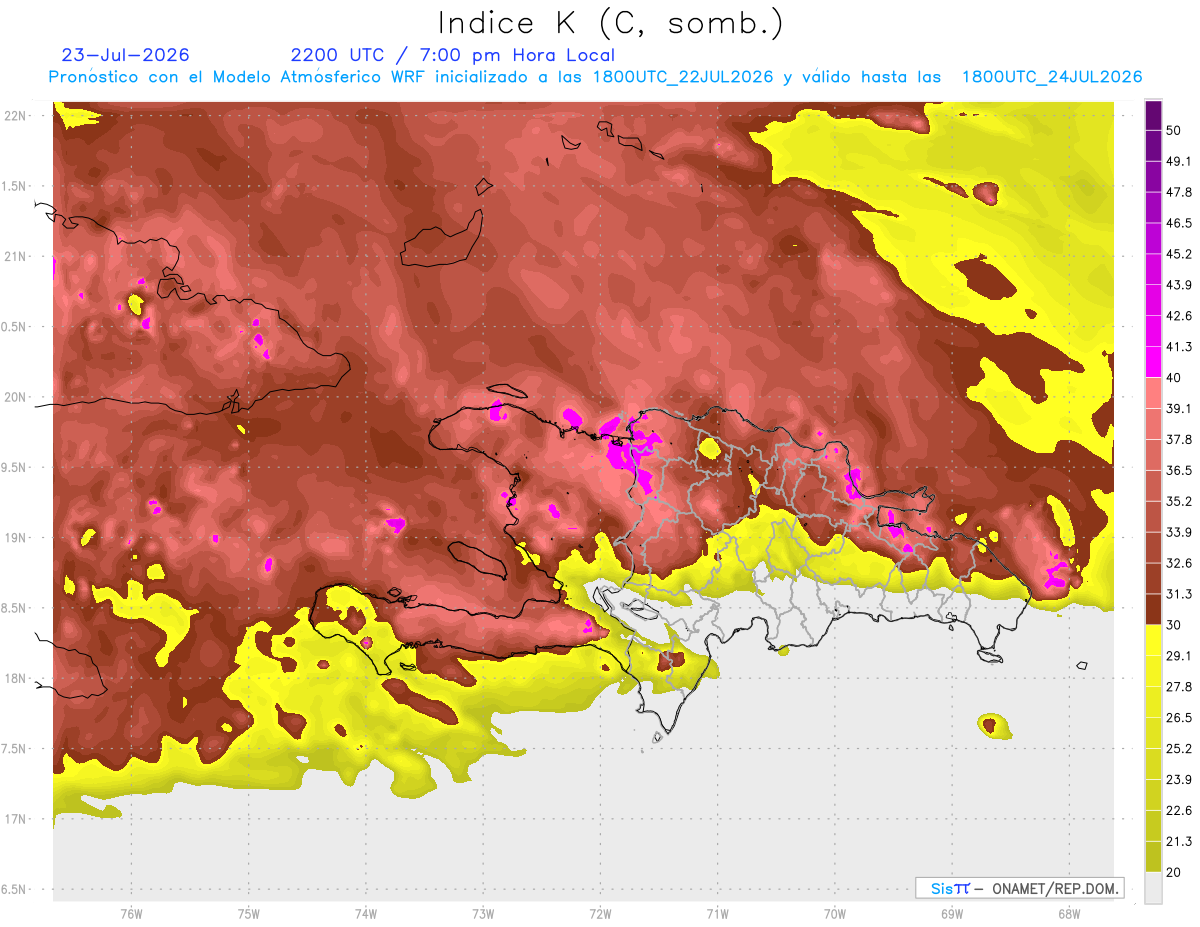The width and height of the screenshot is (1200, 927).
Task: Pick the dark brown legend band between 30 and 31.3
Action: [1153, 609]
